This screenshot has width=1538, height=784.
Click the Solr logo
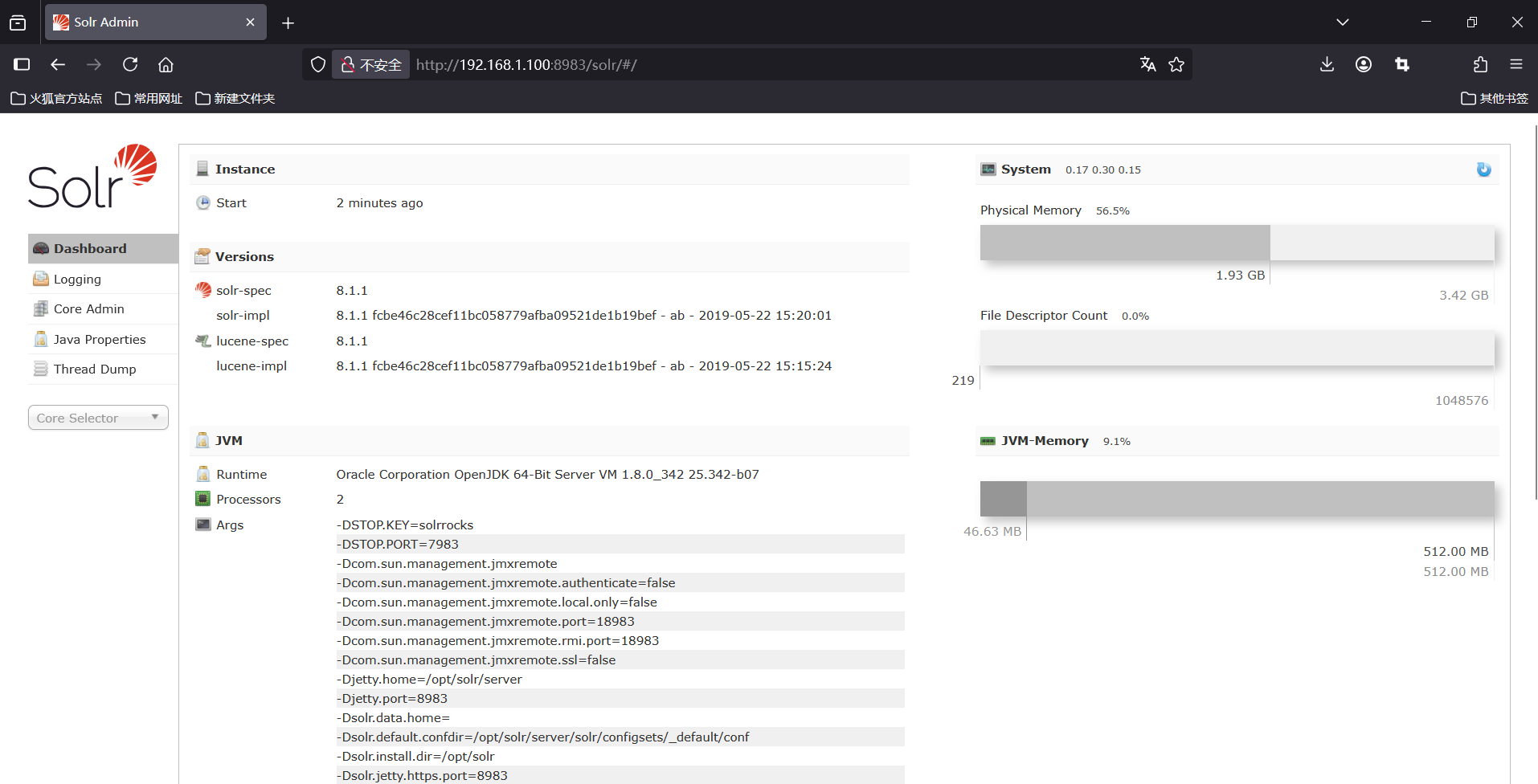tap(92, 177)
